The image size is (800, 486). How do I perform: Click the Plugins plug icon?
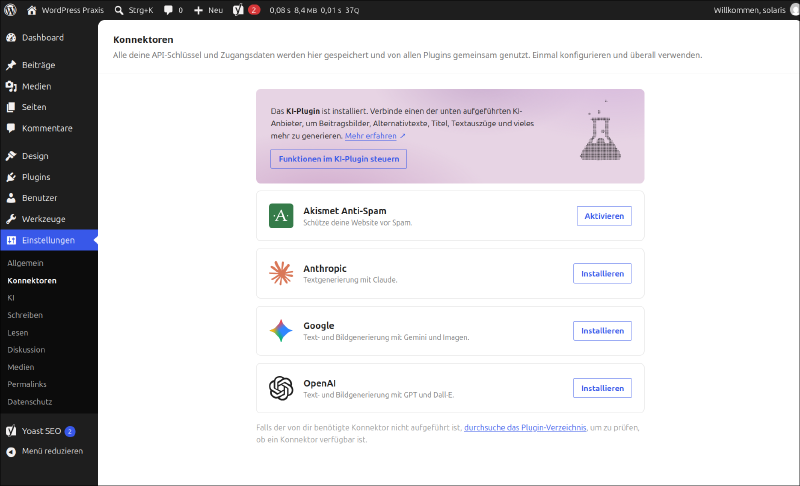(11, 176)
